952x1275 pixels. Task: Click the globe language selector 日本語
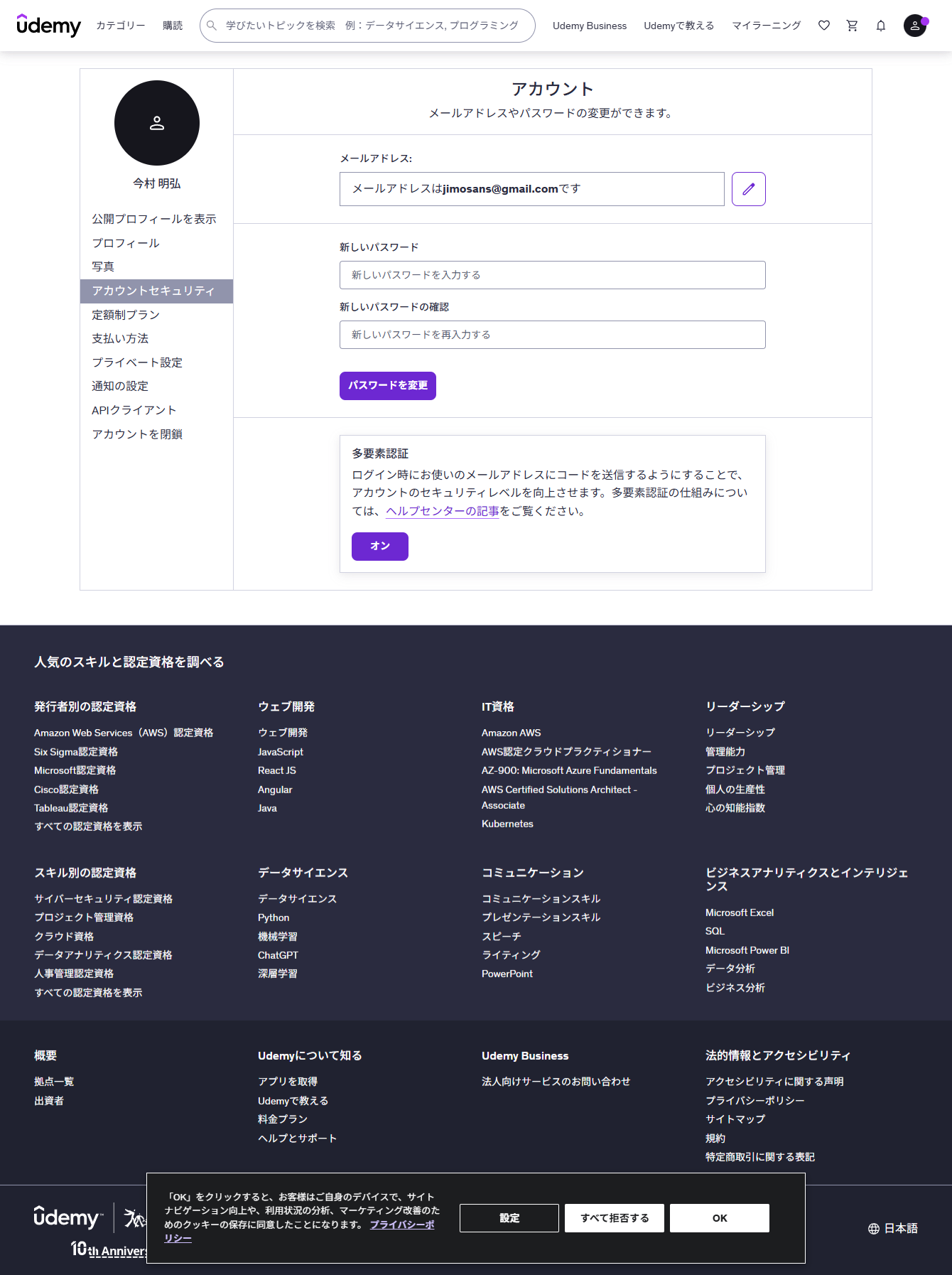(893, 1228)
